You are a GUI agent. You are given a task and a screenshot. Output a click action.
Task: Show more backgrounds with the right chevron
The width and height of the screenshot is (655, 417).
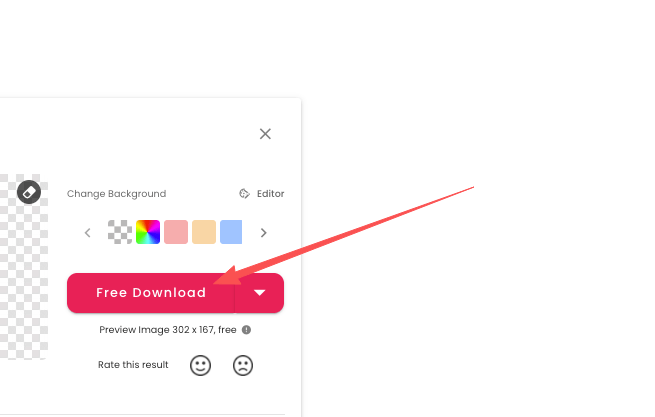pyautogui.click(x=264, y=233)
